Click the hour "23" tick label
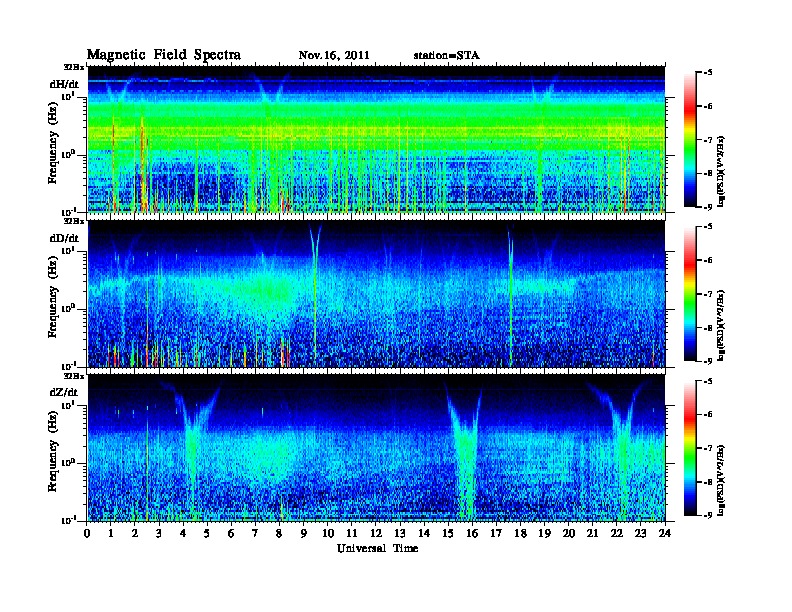Screen dimensions: 792x612 coord(640,534)
